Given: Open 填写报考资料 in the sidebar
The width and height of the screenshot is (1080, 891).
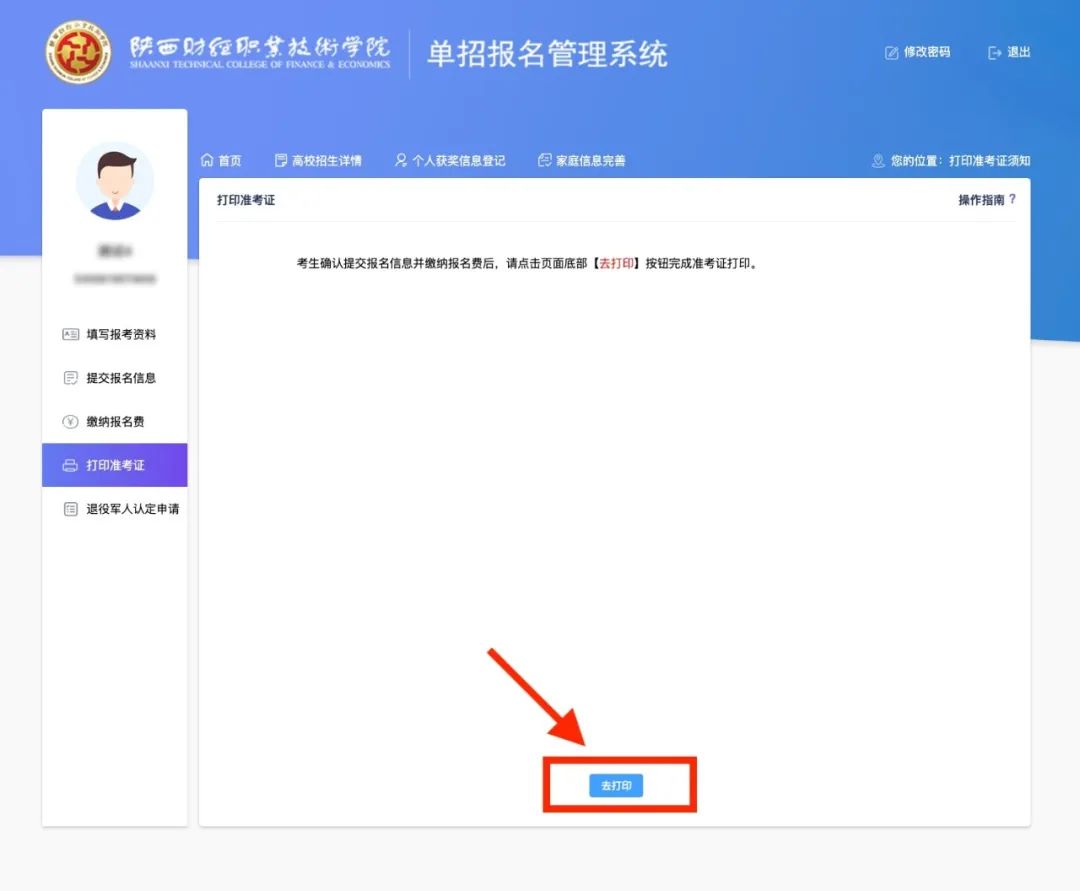Looking at the screenshot, I should [x=121, y=335].
